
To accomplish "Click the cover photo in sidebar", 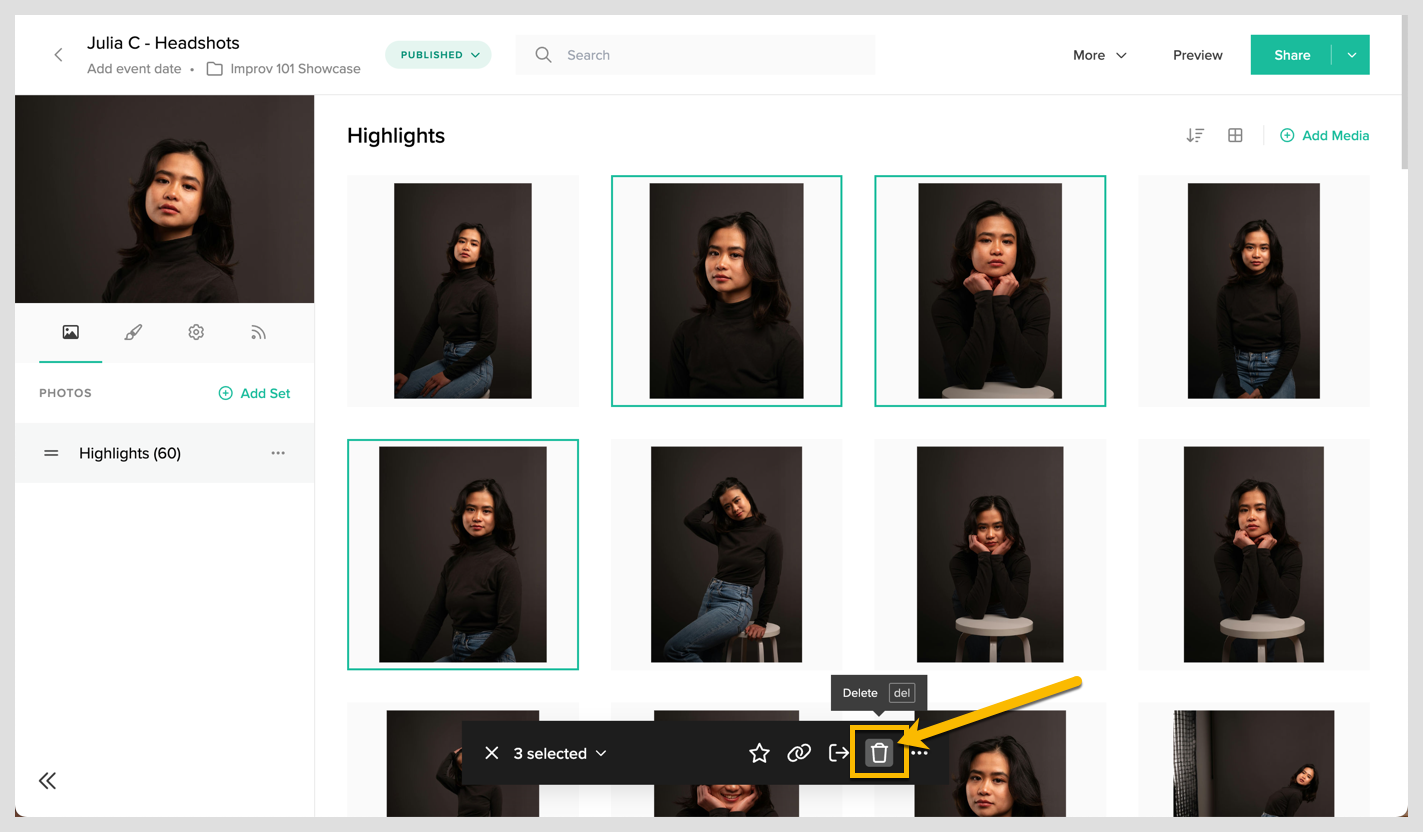I will click(164, 199).
